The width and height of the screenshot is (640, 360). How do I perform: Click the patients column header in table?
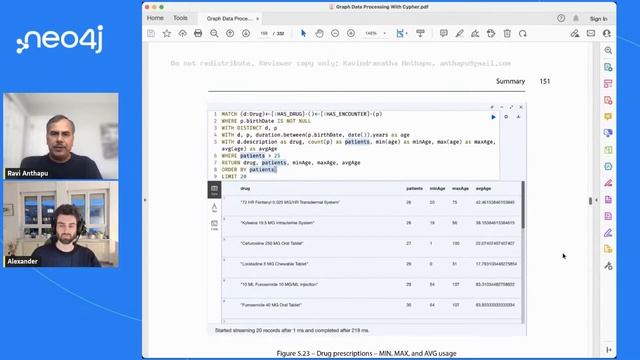[414, 189]
